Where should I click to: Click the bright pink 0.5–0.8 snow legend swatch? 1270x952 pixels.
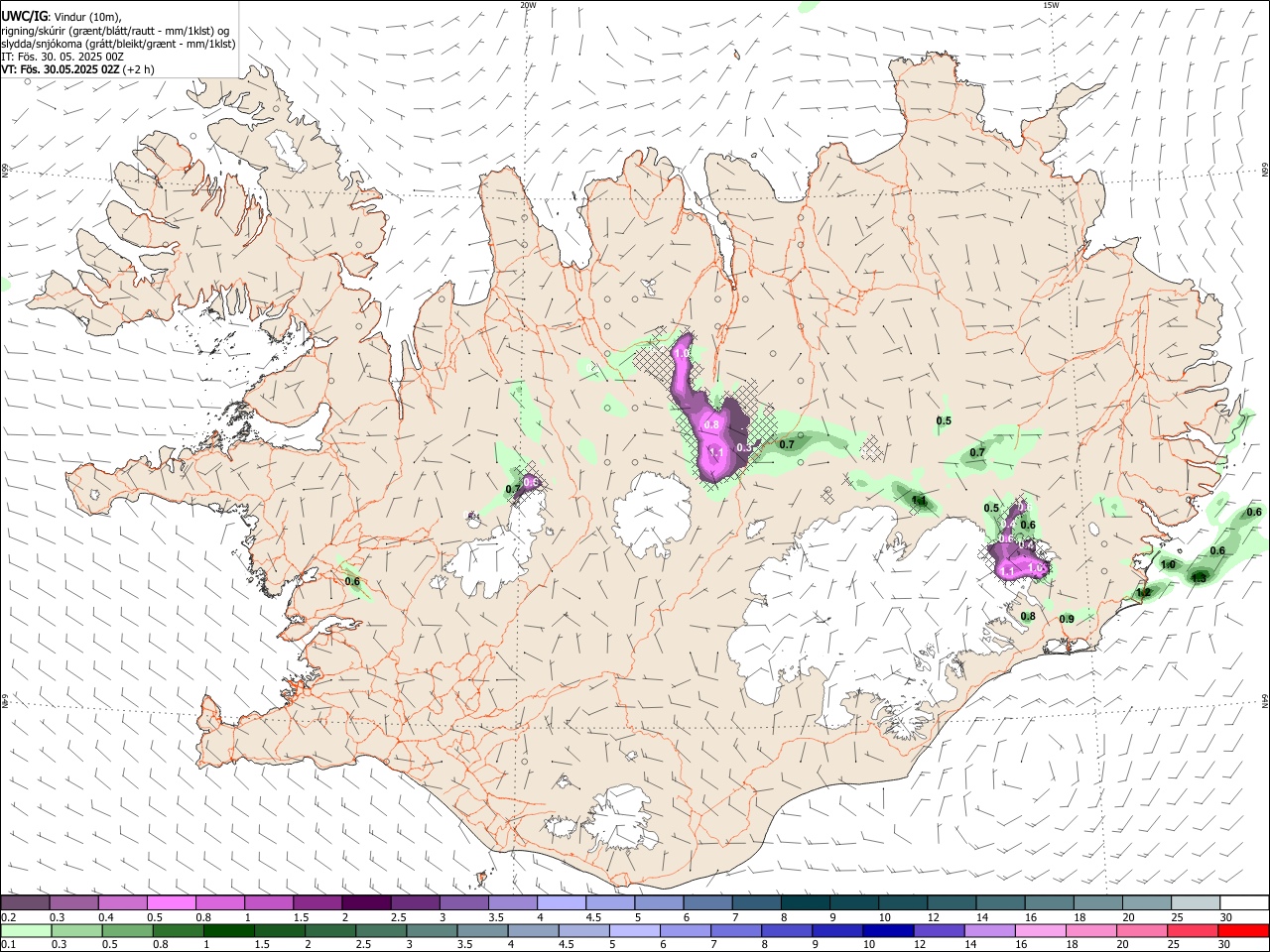click(x=171, y=903)
